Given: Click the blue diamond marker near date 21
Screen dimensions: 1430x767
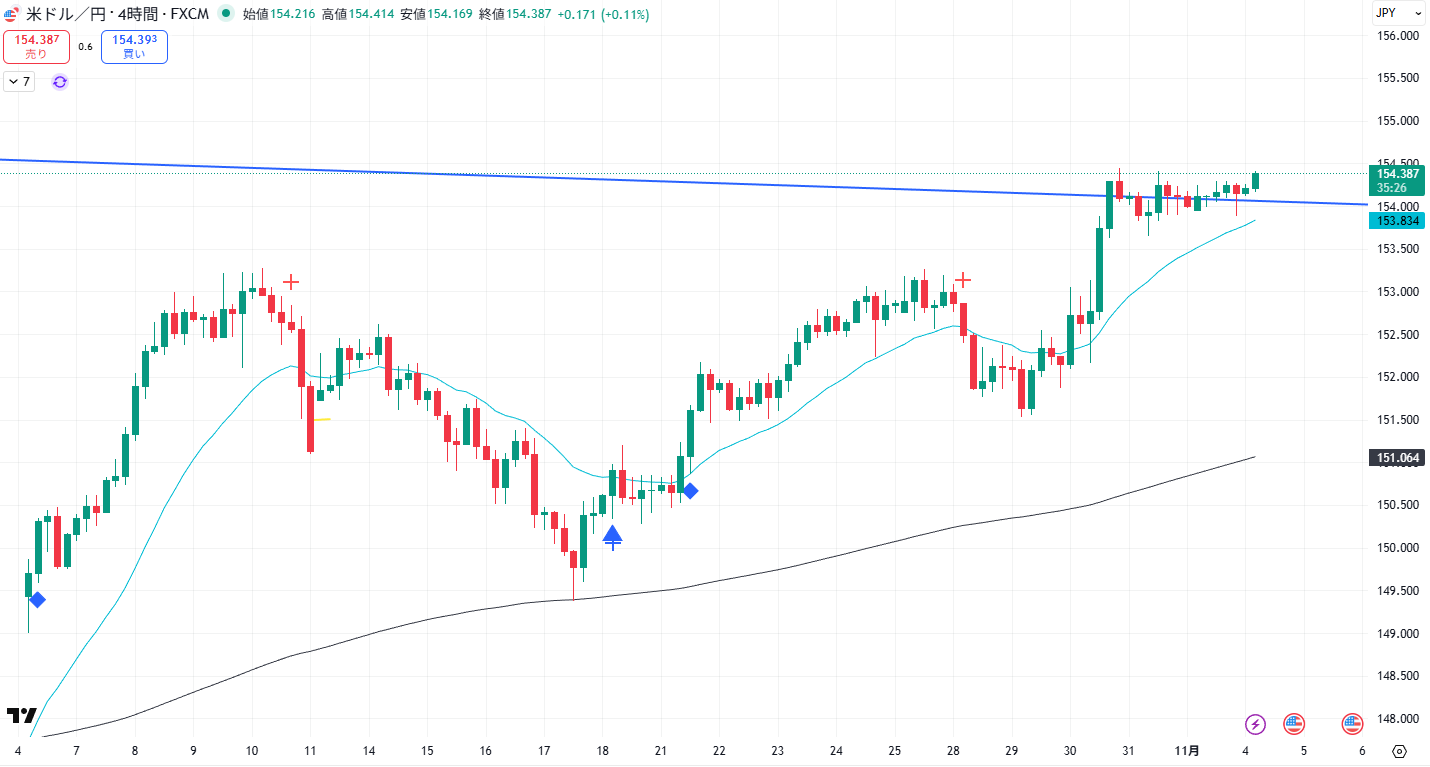Looking at the screenshot, I should click(689, 490).
